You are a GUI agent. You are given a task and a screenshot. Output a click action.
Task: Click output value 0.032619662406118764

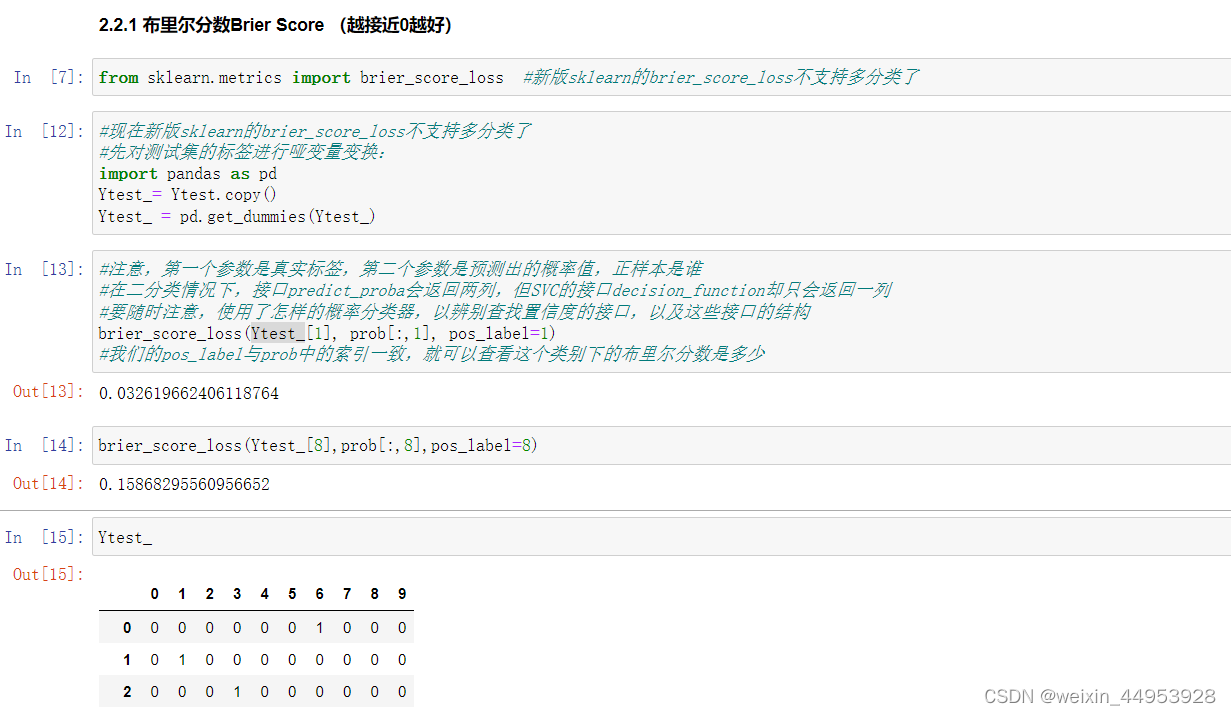(189, 393)
